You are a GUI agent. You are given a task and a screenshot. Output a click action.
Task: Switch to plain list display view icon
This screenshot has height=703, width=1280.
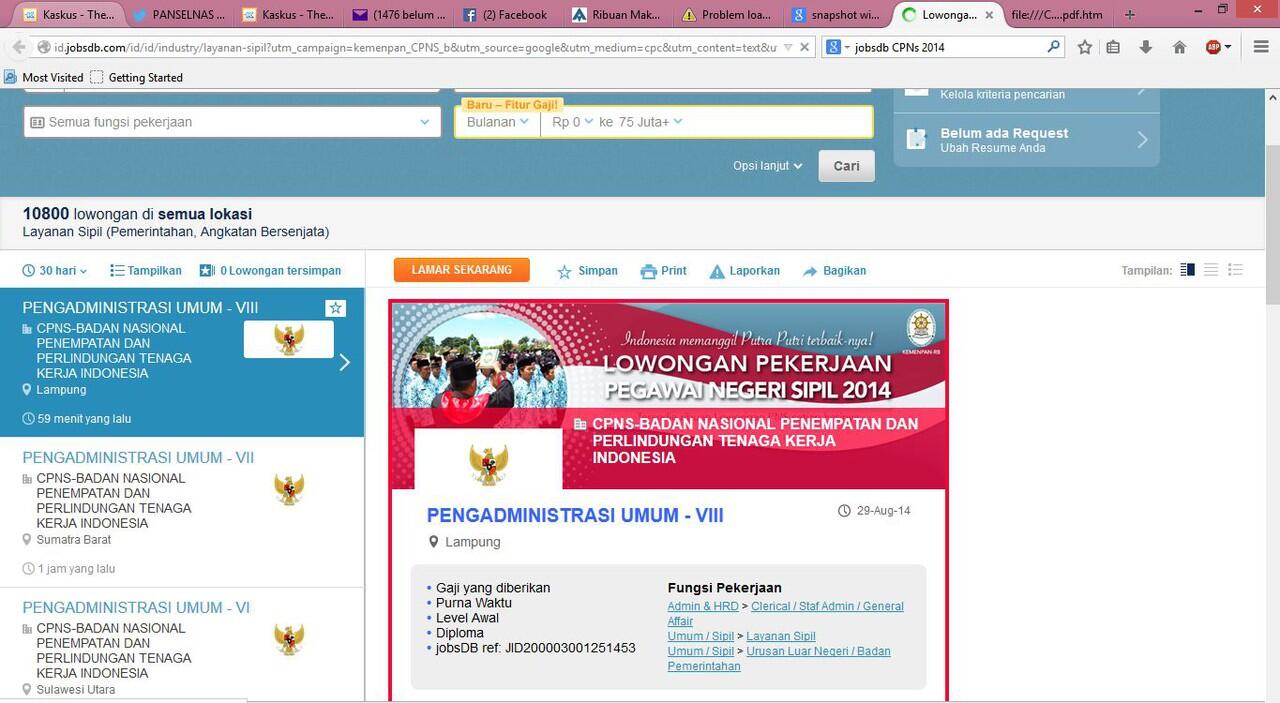[1211, 270]
